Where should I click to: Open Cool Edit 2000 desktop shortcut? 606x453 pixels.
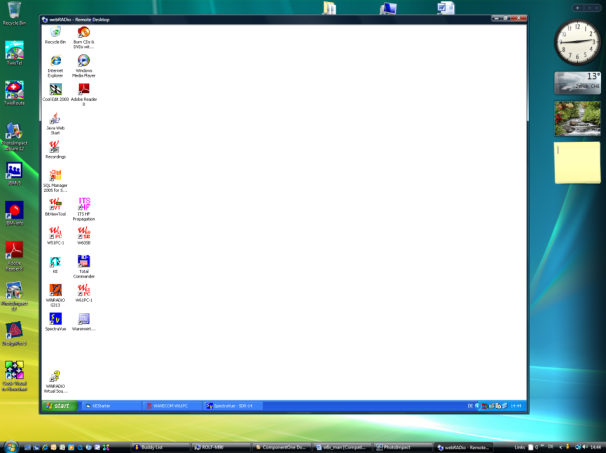55,90
